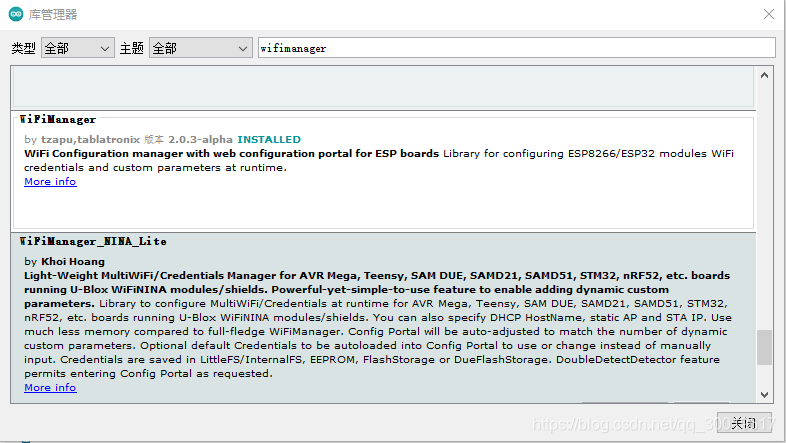
Task: Open the More info link for WiFiManager
Action: point(50,182)
